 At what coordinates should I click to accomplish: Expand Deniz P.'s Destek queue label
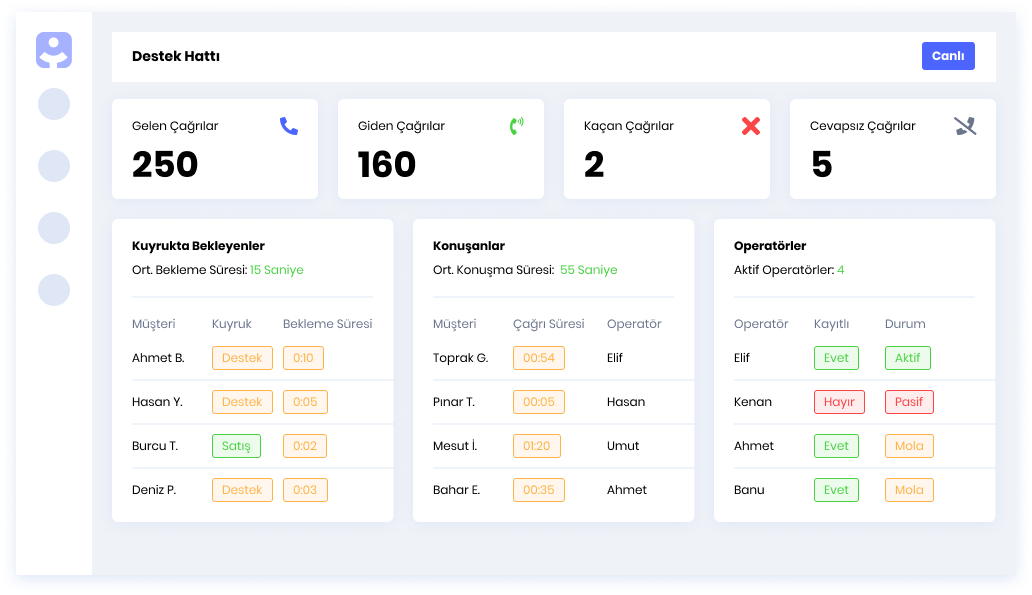(x=242, y=490)
